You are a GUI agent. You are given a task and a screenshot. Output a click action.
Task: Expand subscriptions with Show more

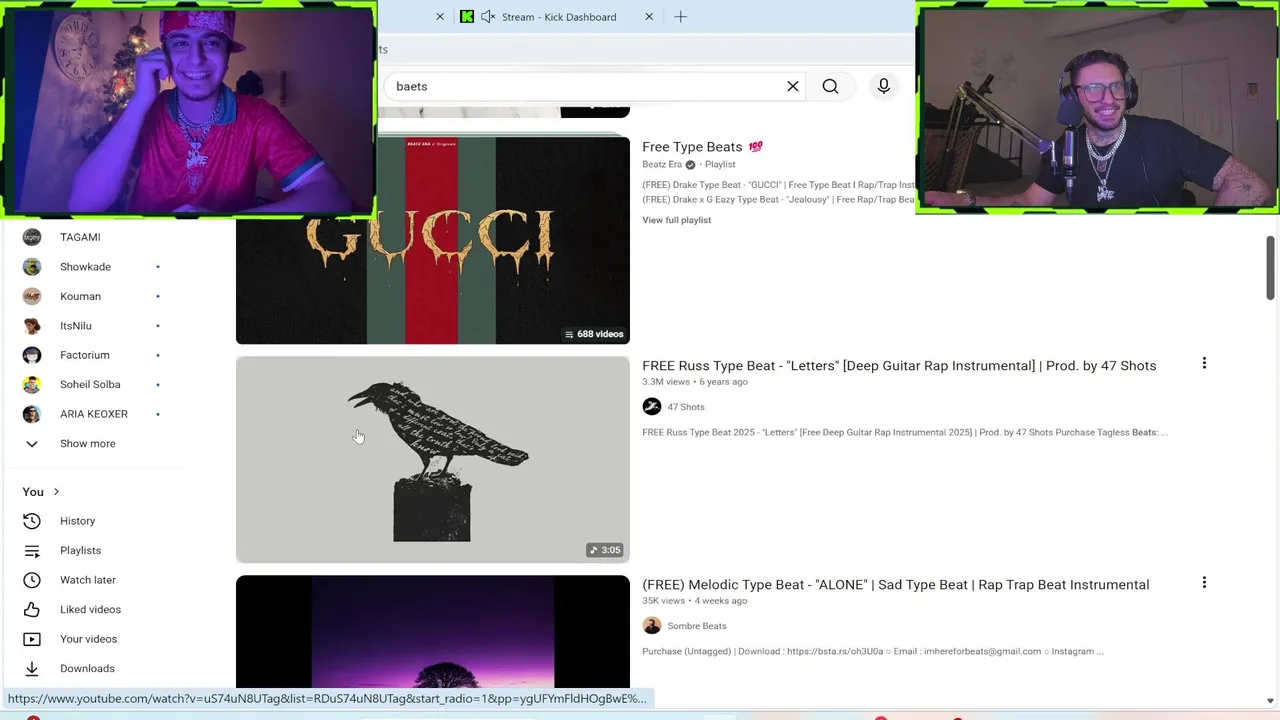point(87,443)
